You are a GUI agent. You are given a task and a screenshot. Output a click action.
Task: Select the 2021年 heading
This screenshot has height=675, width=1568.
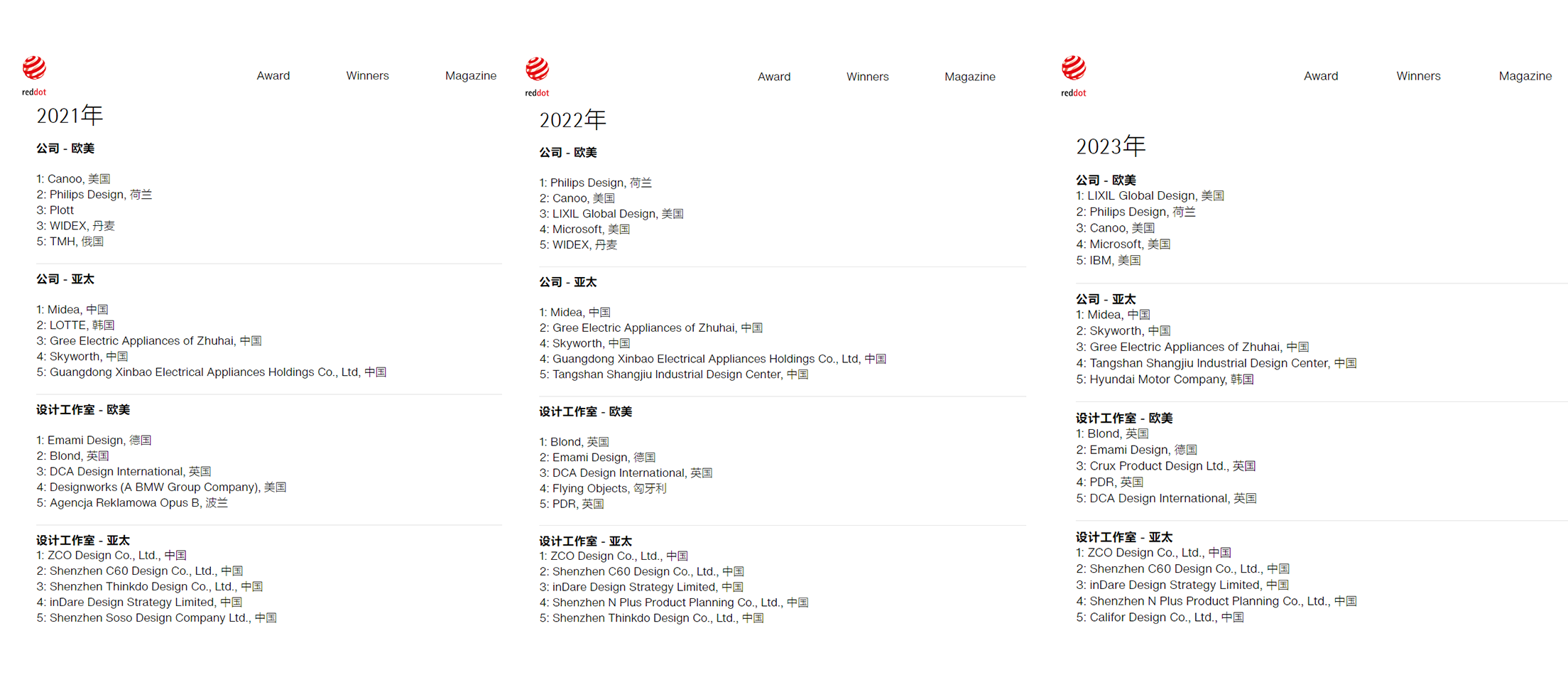click(70, 114)
